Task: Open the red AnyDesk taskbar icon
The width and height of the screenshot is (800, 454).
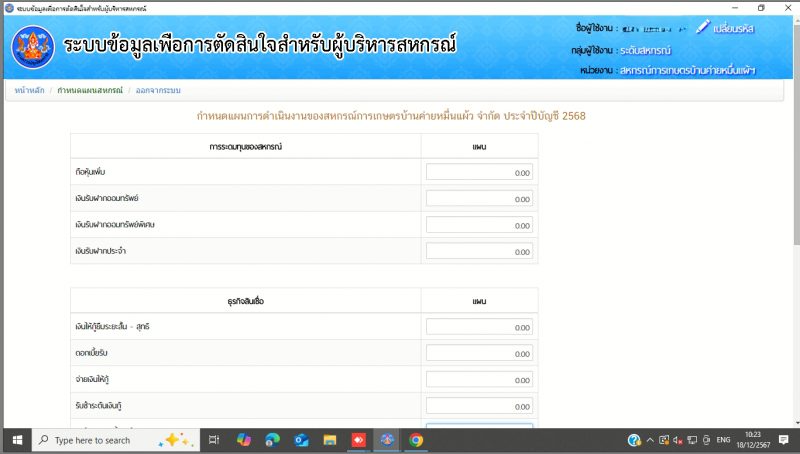Action: point(359,440)
